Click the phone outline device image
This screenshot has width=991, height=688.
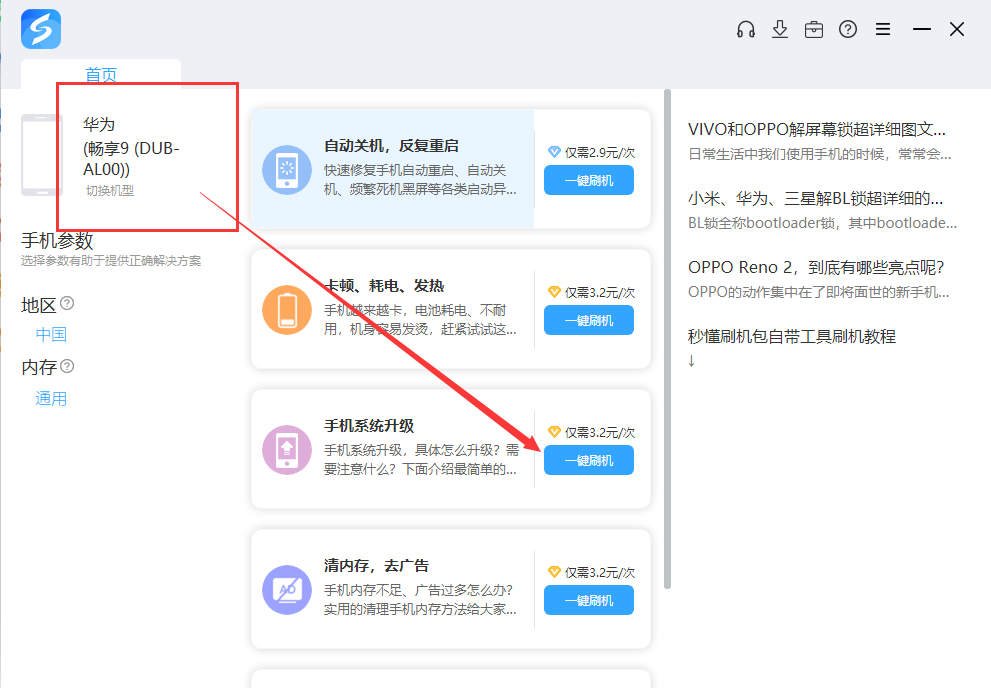(41, 155)
